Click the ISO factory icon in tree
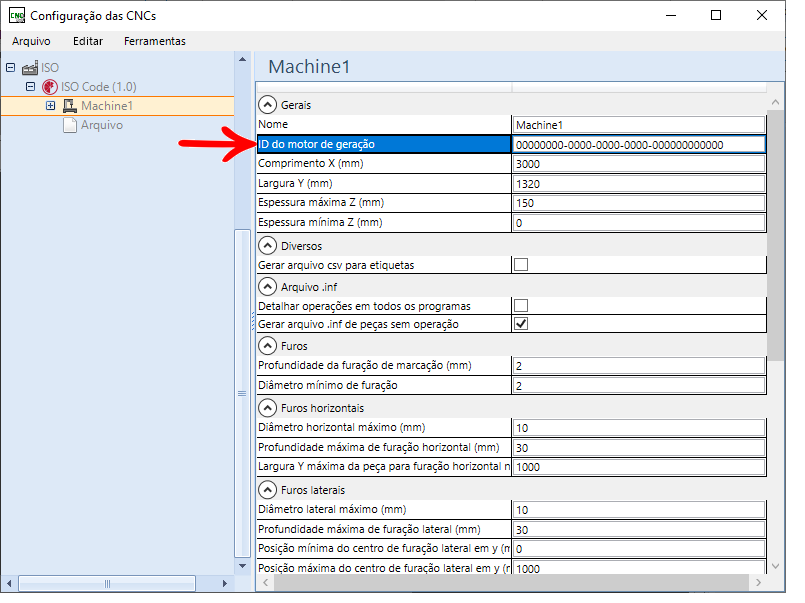 pyautogui.click(x=30, y=68)
